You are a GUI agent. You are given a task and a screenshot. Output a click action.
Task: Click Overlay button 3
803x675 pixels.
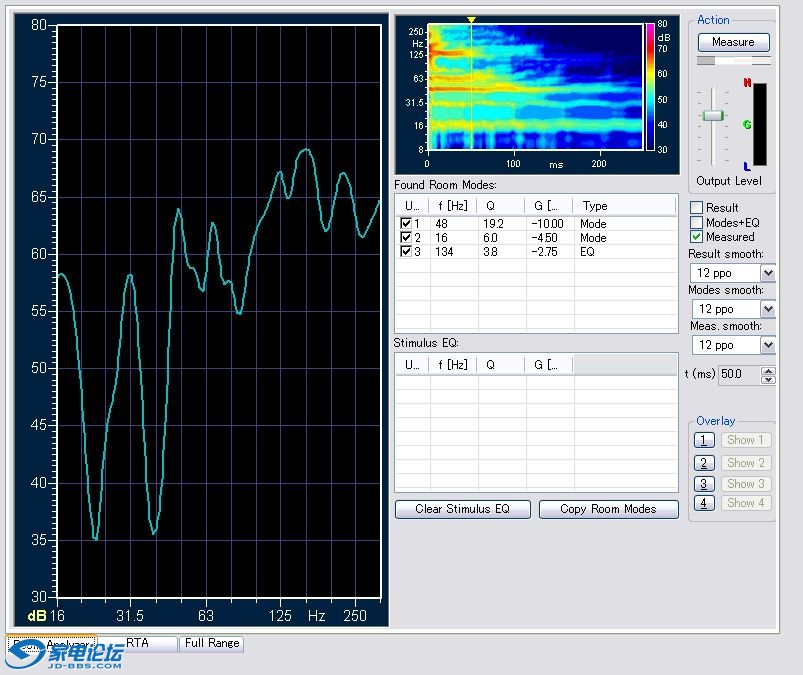coord(705,484)
